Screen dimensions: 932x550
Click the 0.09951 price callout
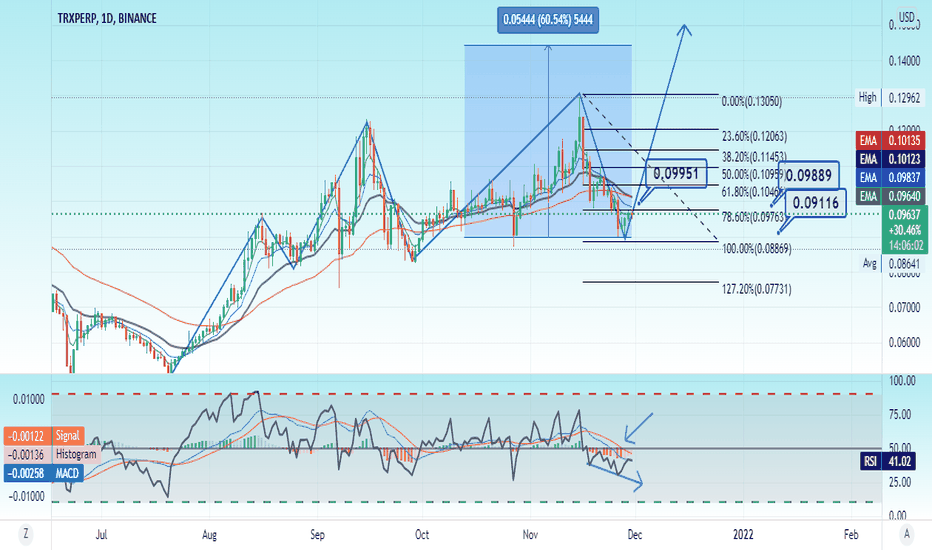coord(676,174)
